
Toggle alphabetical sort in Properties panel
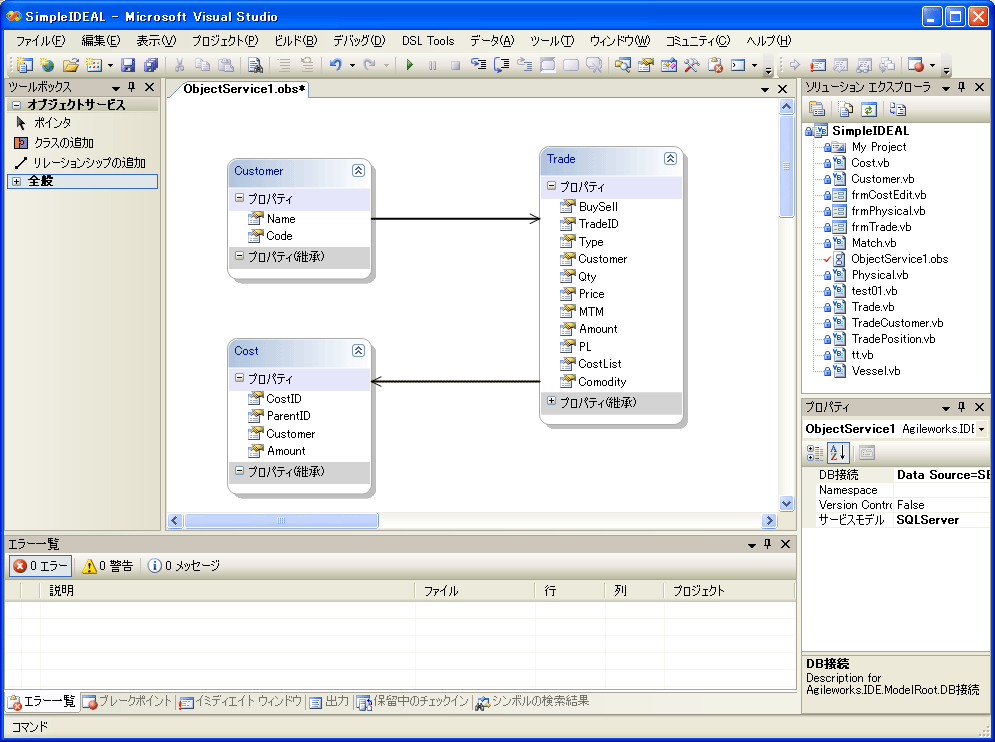[838, 453]
